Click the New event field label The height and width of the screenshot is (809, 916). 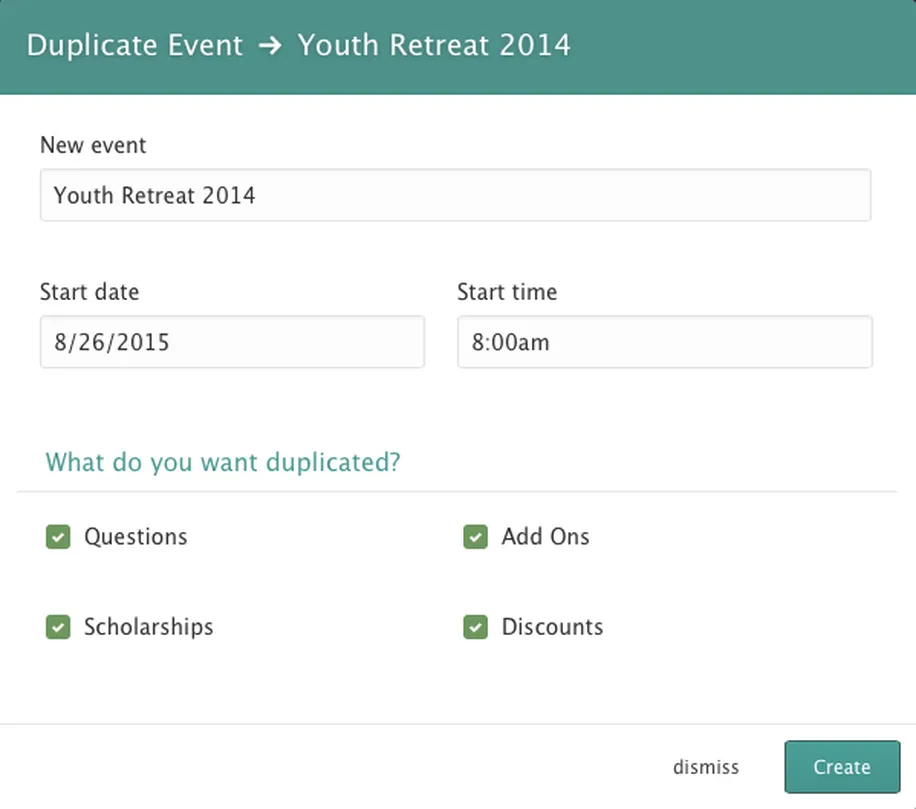[93, 145]
